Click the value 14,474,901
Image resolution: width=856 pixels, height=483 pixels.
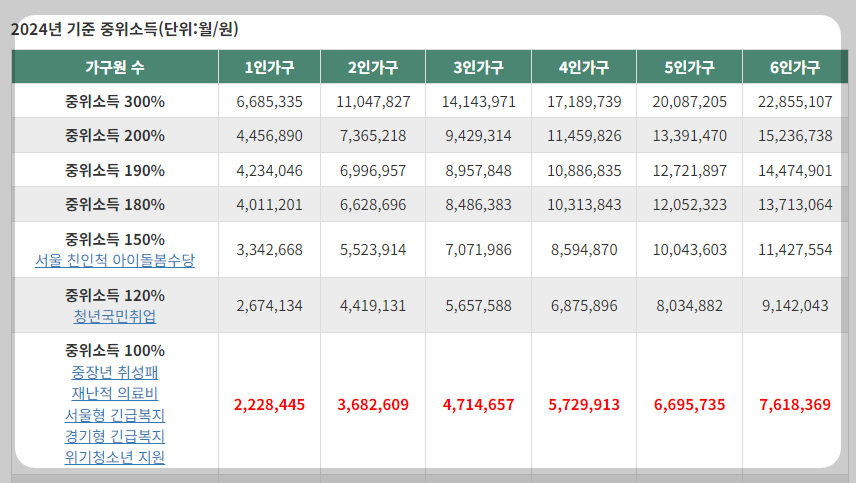[795, 170]
